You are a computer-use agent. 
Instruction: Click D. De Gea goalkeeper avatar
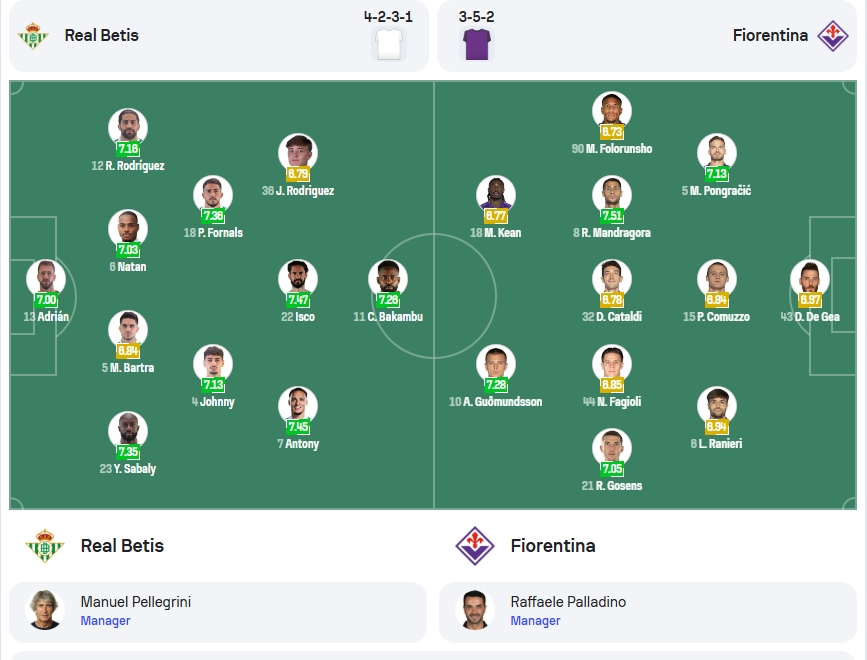pos(810,279)
